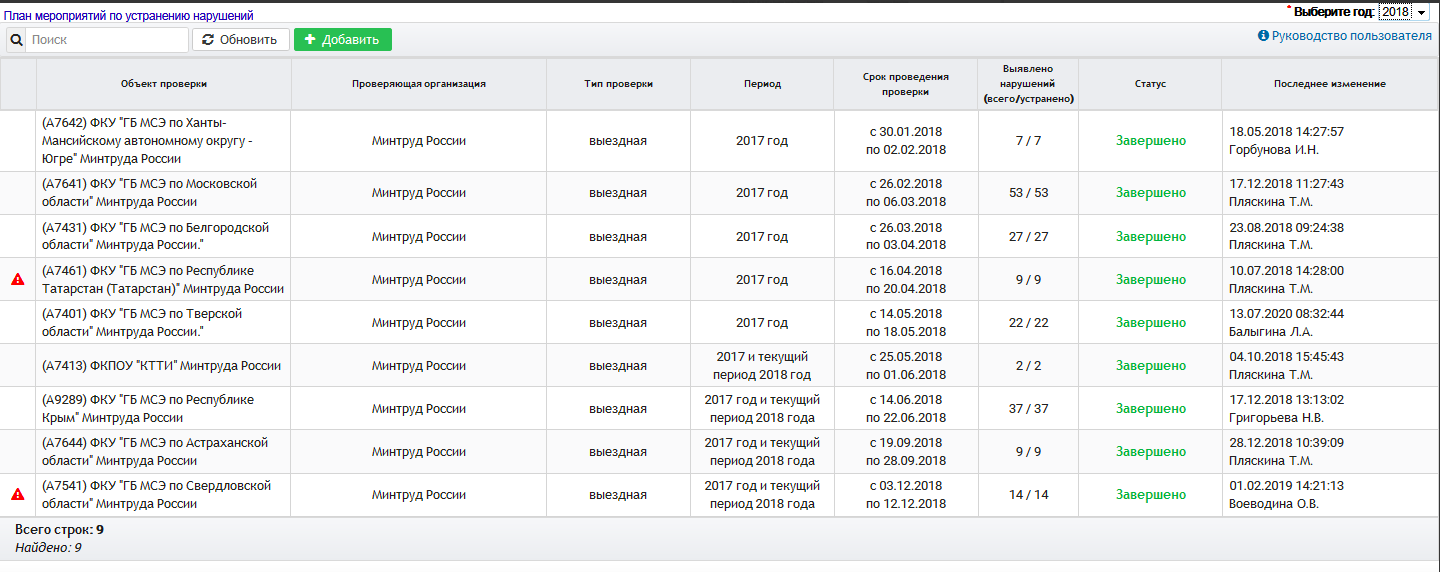This screenshot has height=572, width=1440.
Task: Sort by Объект проверки column header
Action: coord(164,84)
